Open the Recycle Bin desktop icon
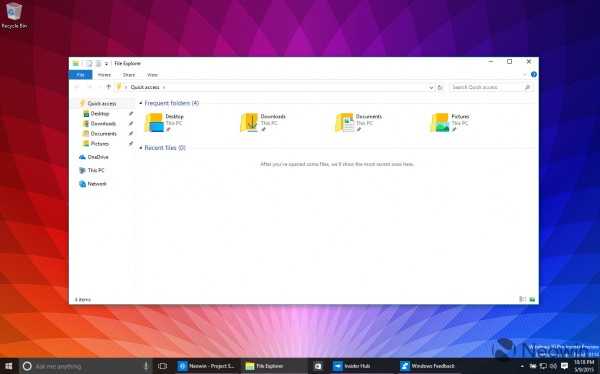This screenshot has width=600, height=374. [x=14, y=15]
